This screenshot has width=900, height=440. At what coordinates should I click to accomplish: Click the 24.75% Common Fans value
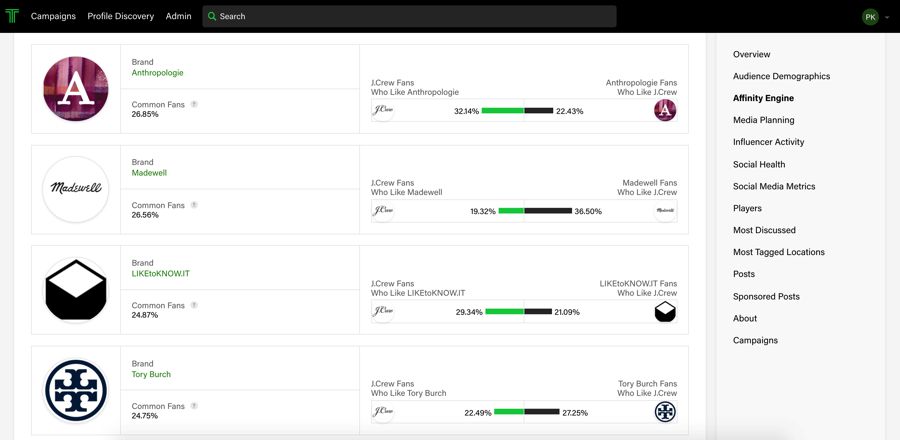tap(145, 415)
